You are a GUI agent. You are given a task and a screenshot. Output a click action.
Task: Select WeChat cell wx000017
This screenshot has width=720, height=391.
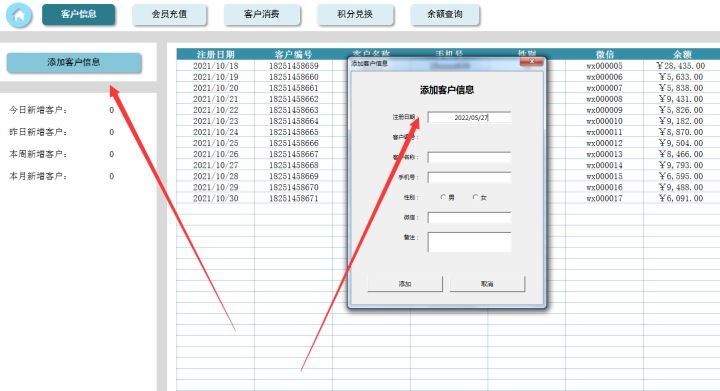click(604, 198)
